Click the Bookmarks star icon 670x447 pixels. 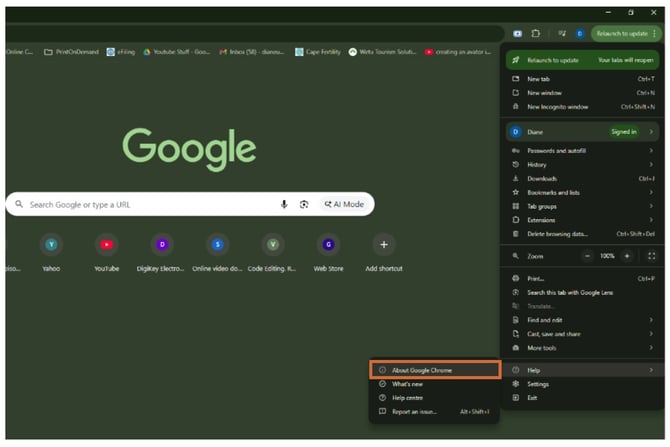[x=516, y=192]
